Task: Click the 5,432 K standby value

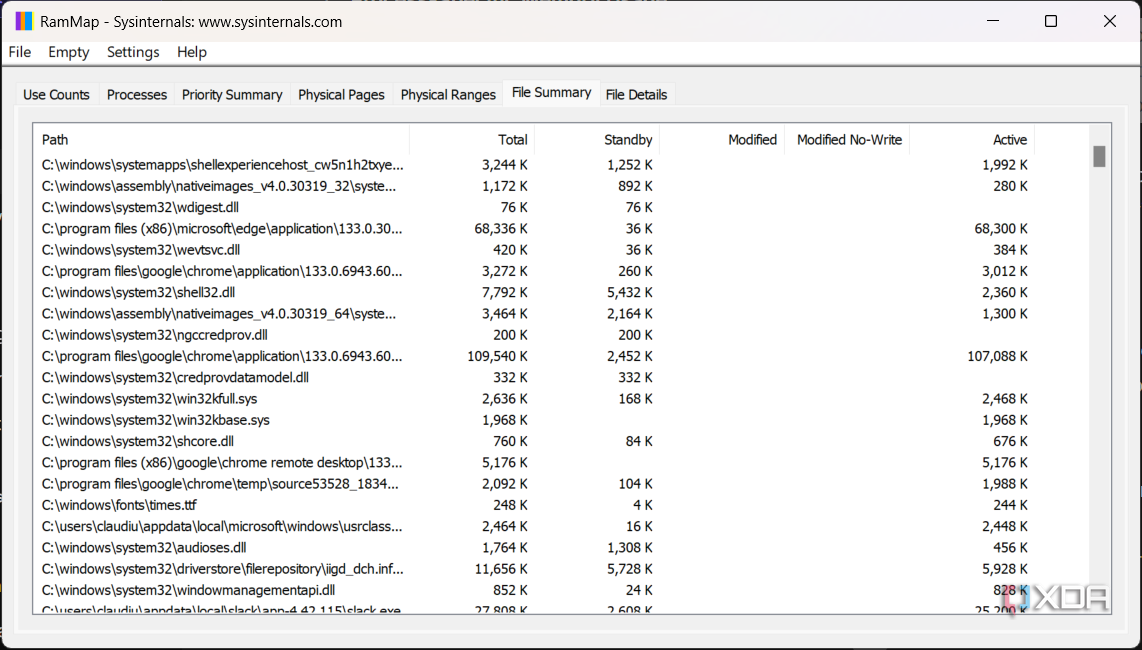Action: (x=630, y=292)
